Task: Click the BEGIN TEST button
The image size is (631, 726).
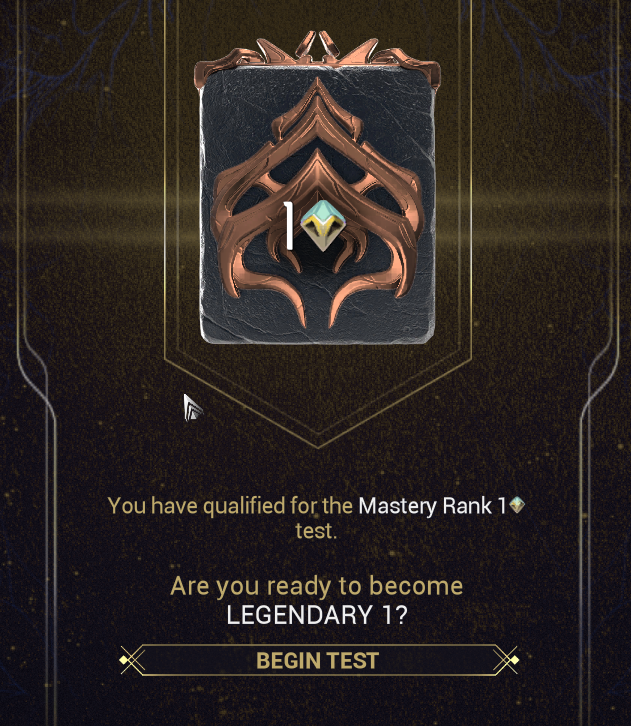Action: tap(318, 660)
